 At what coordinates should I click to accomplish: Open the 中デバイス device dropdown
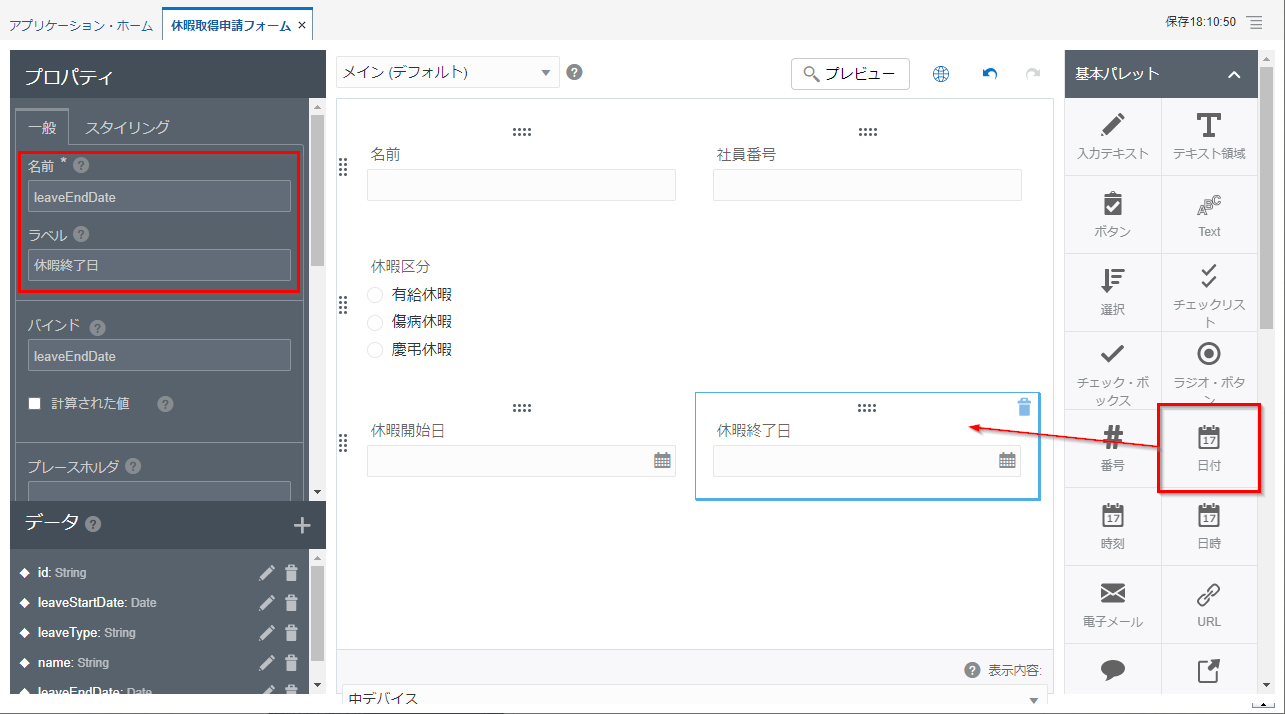coord(694,699)
